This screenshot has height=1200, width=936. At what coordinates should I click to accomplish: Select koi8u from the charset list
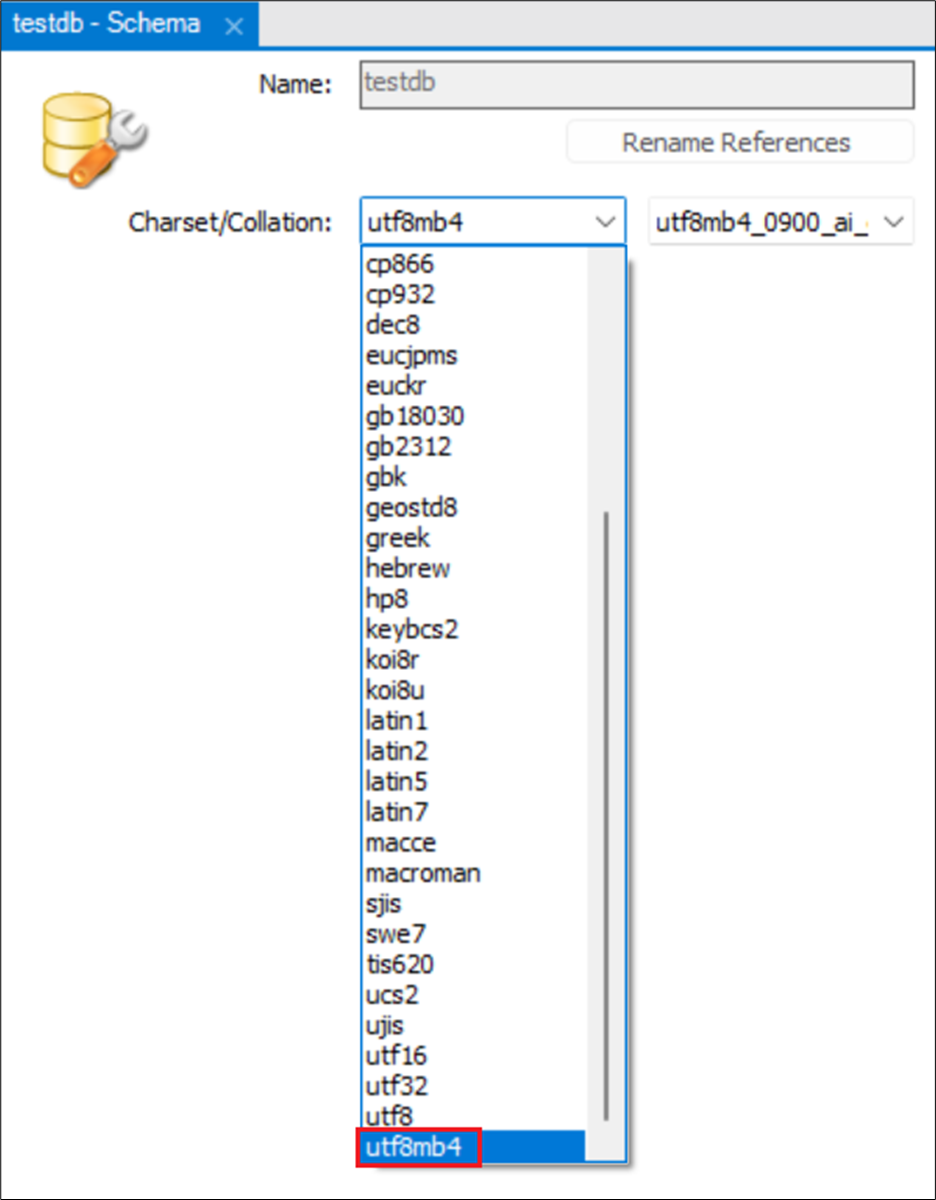click(x=472, y=690)
